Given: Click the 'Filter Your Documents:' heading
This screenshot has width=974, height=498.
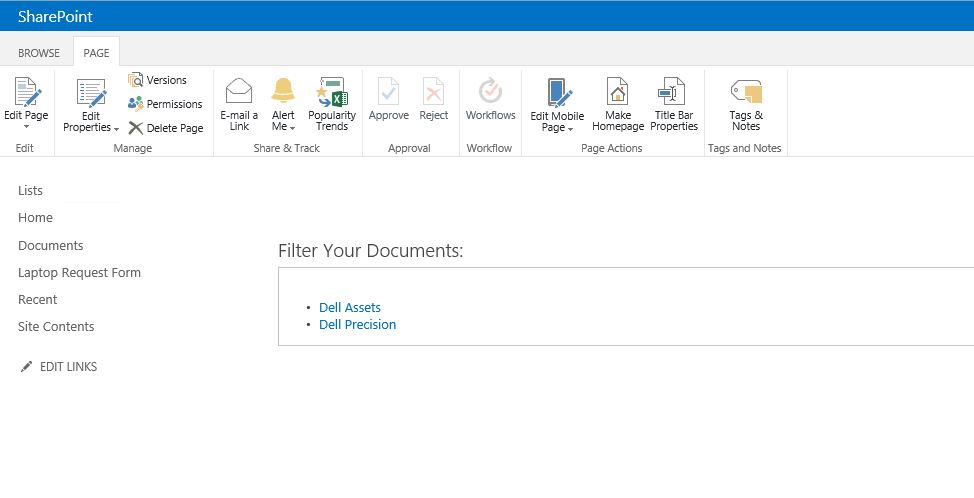Looking at the screenshot, I should tap(370, 251).
